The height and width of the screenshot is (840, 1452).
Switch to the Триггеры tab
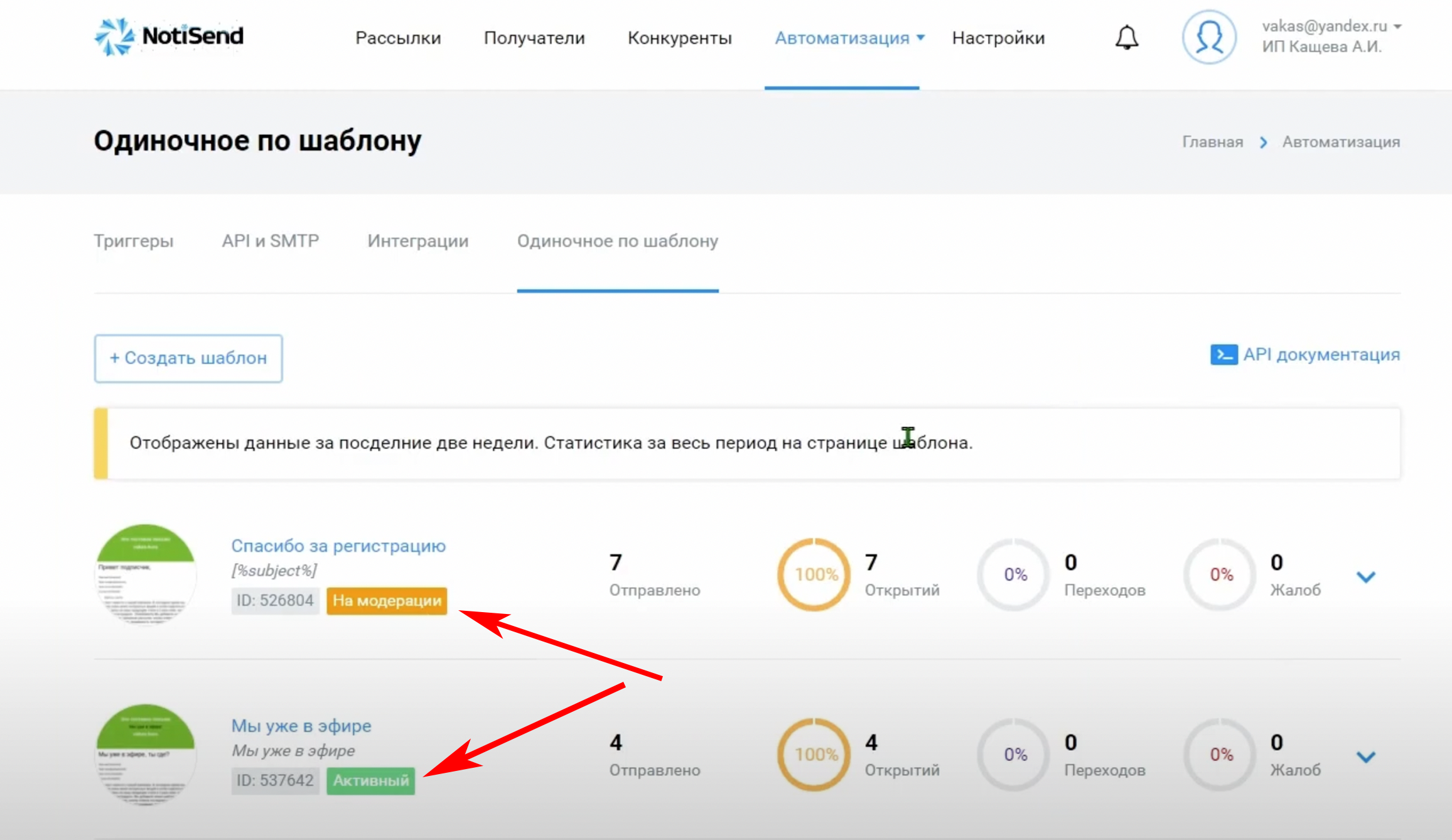point(134,241)
